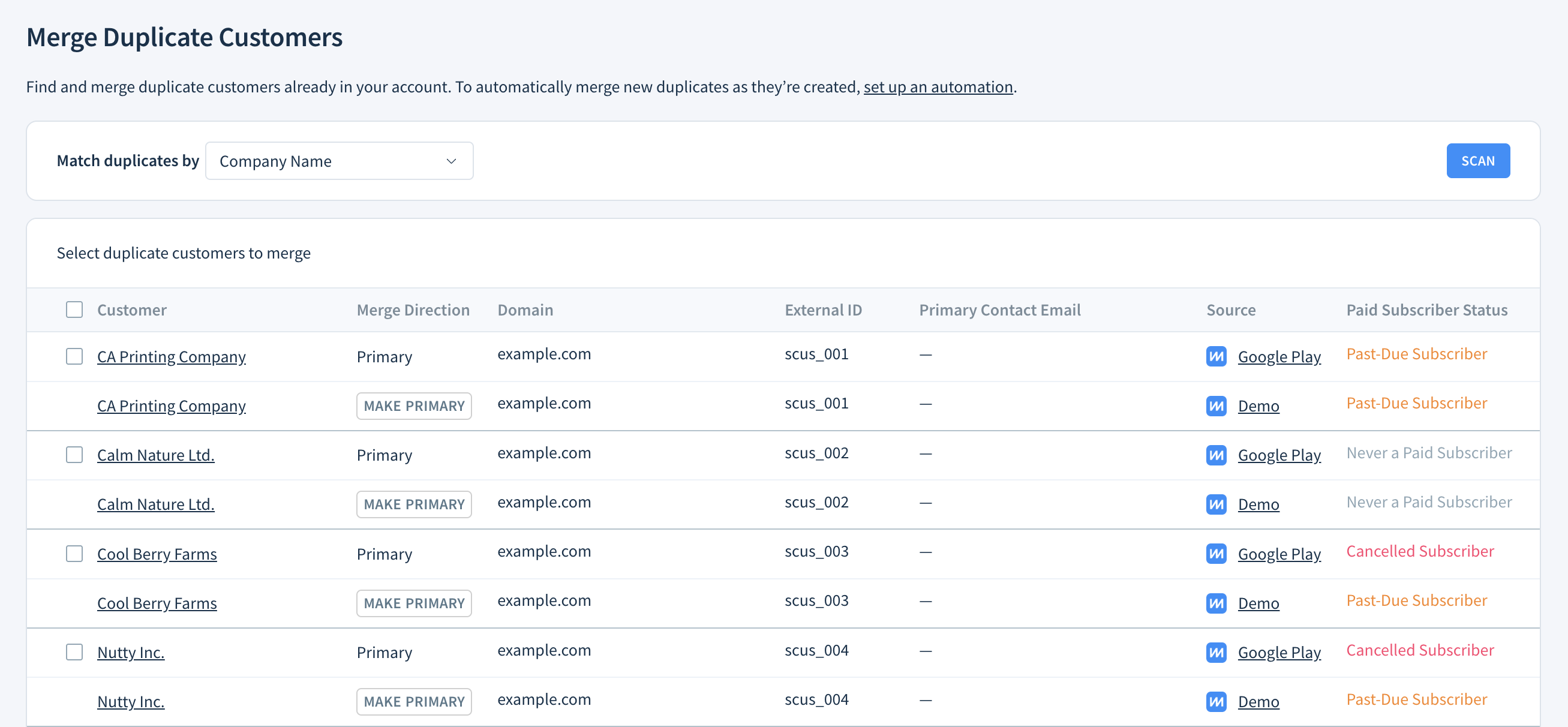This screenshot has width=1568, height=727.
Task: Open Google Play source link for CA Printing Company
Action: [1279, 356]
